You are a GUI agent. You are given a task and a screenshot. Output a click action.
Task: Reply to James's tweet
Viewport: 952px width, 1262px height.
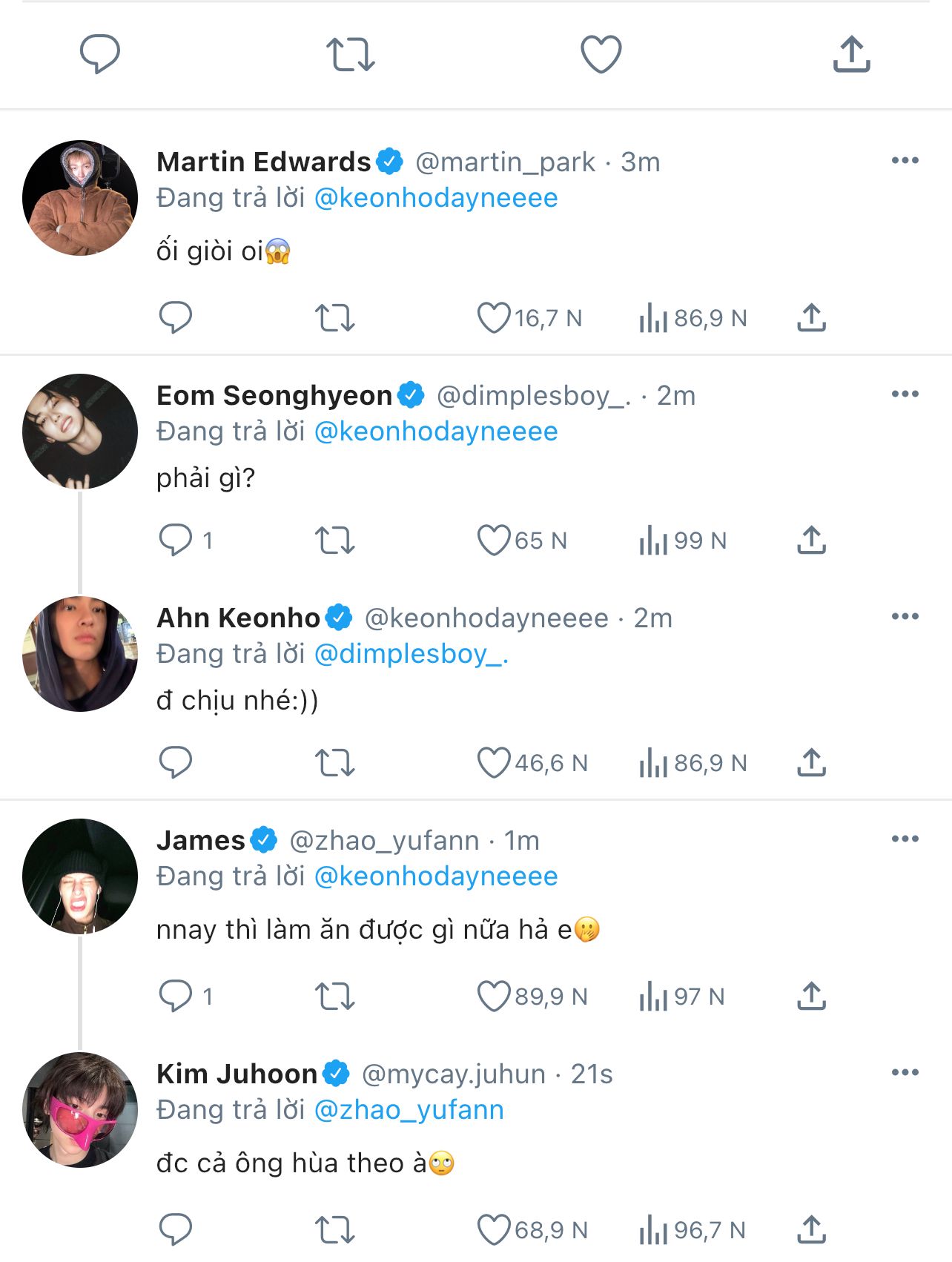pyautogui.click(x=176, y=997)
